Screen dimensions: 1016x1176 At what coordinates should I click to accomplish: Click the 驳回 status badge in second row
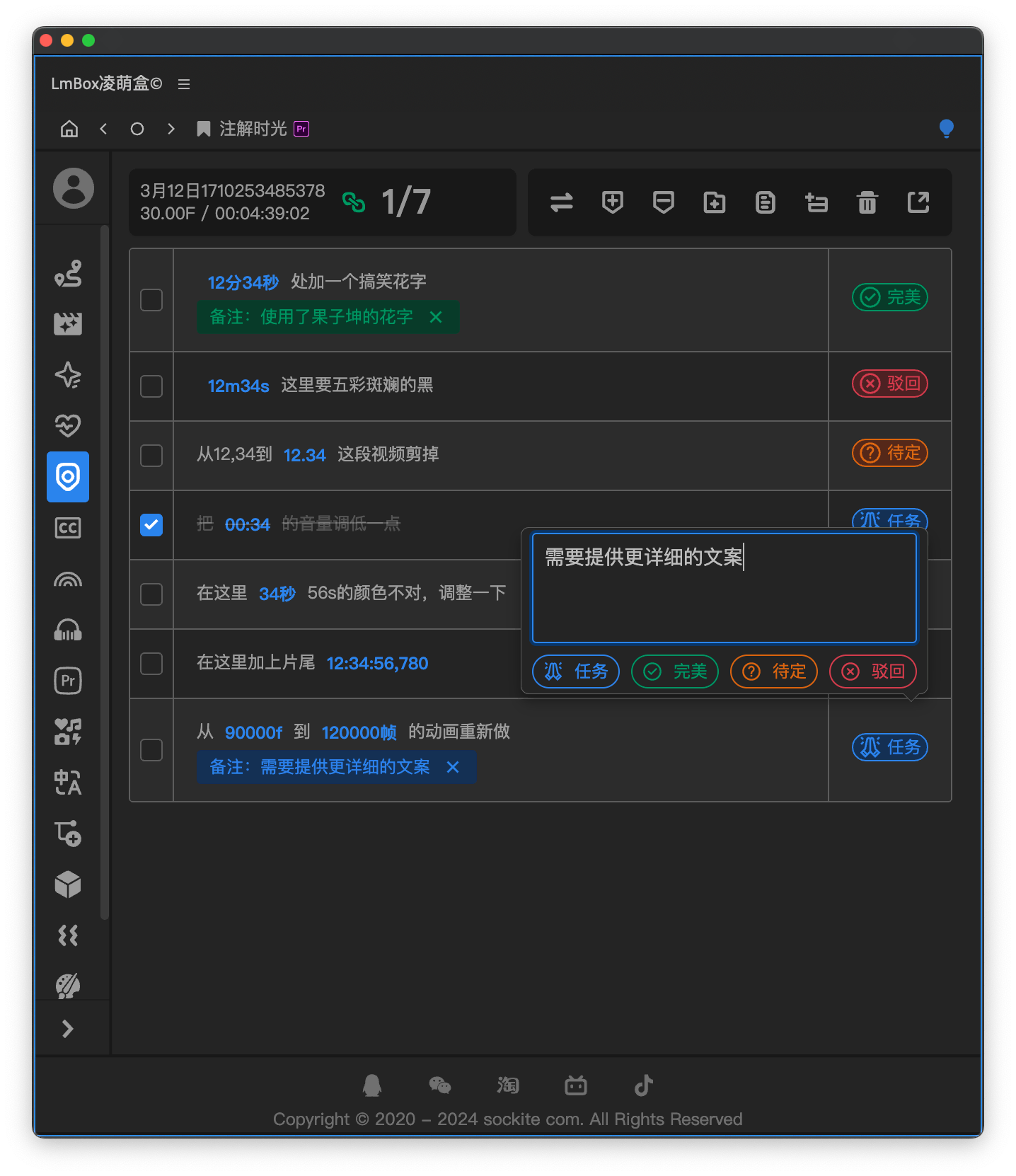(x=890, y=384)
